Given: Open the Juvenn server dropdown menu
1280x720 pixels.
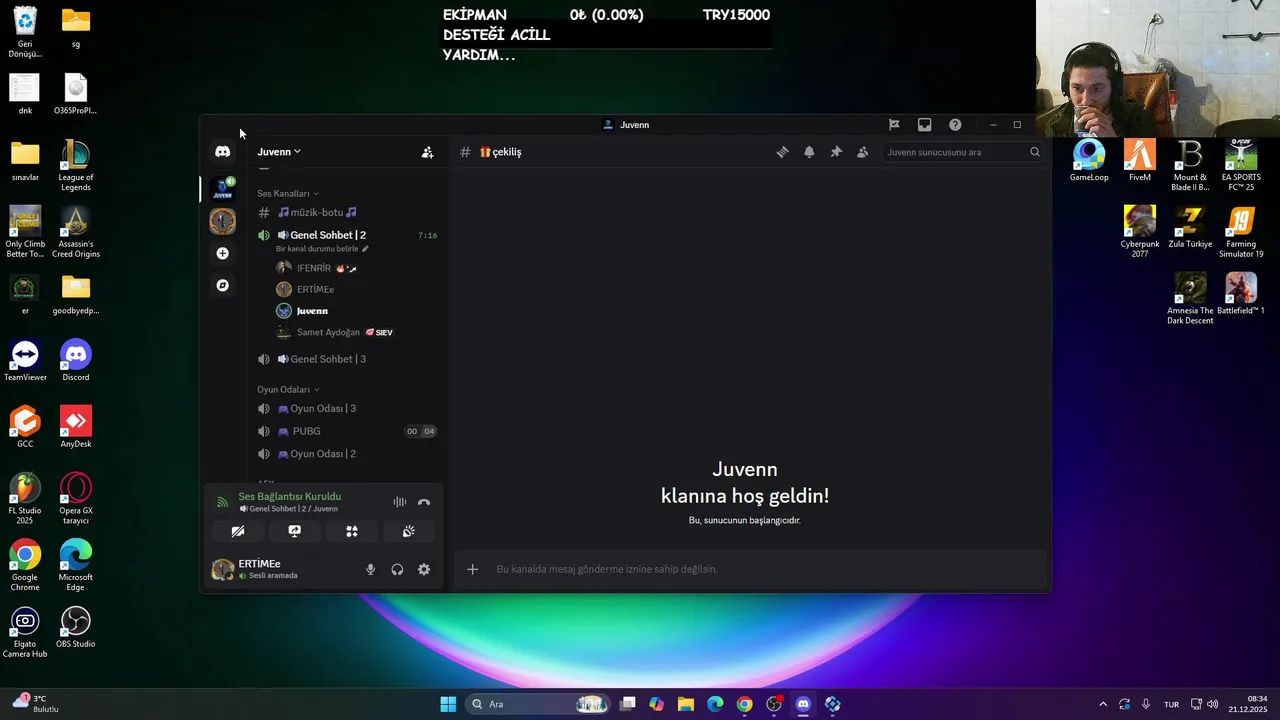Looking at the screenshot, I should tap(279, 152).
